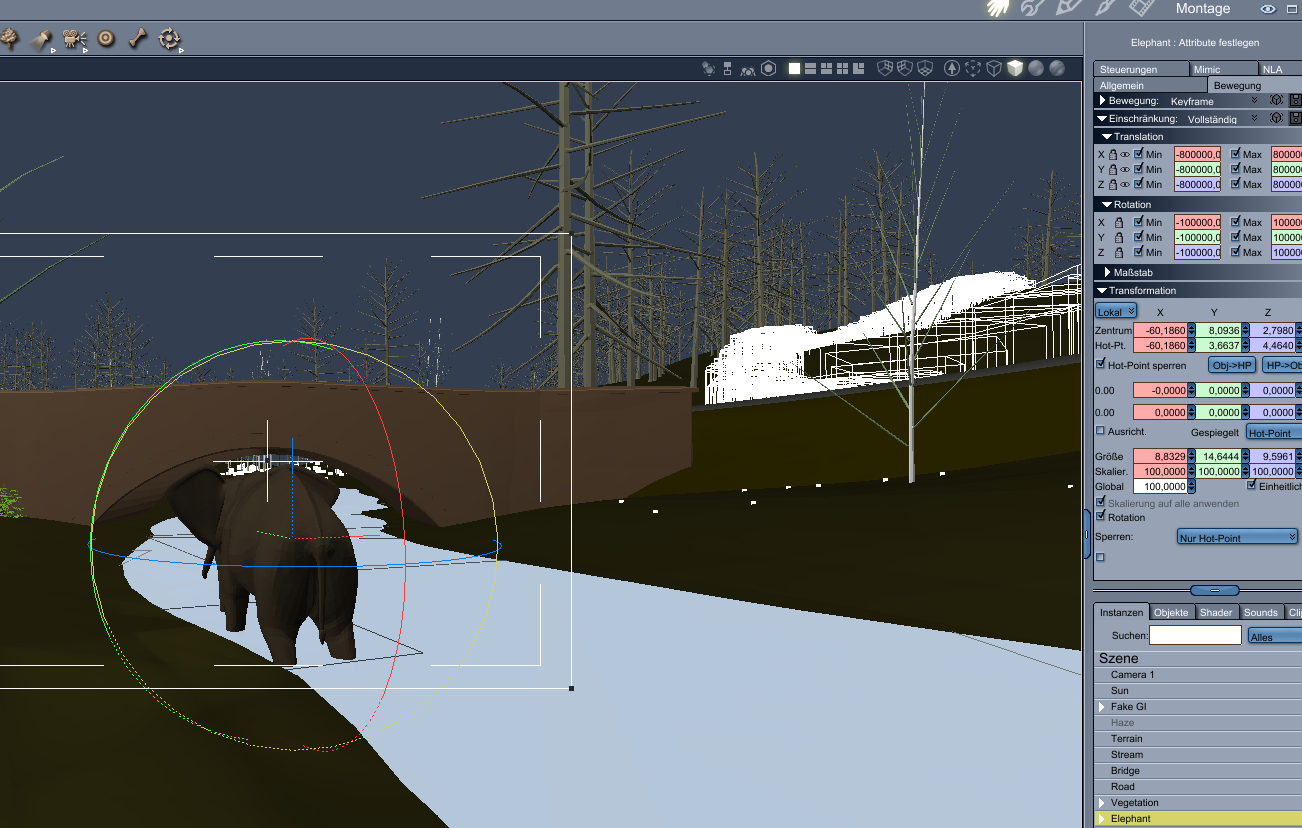Switch to the Steuerungen tab
This screenshot has width=1302, height=828.
[x=1142, y=69]
